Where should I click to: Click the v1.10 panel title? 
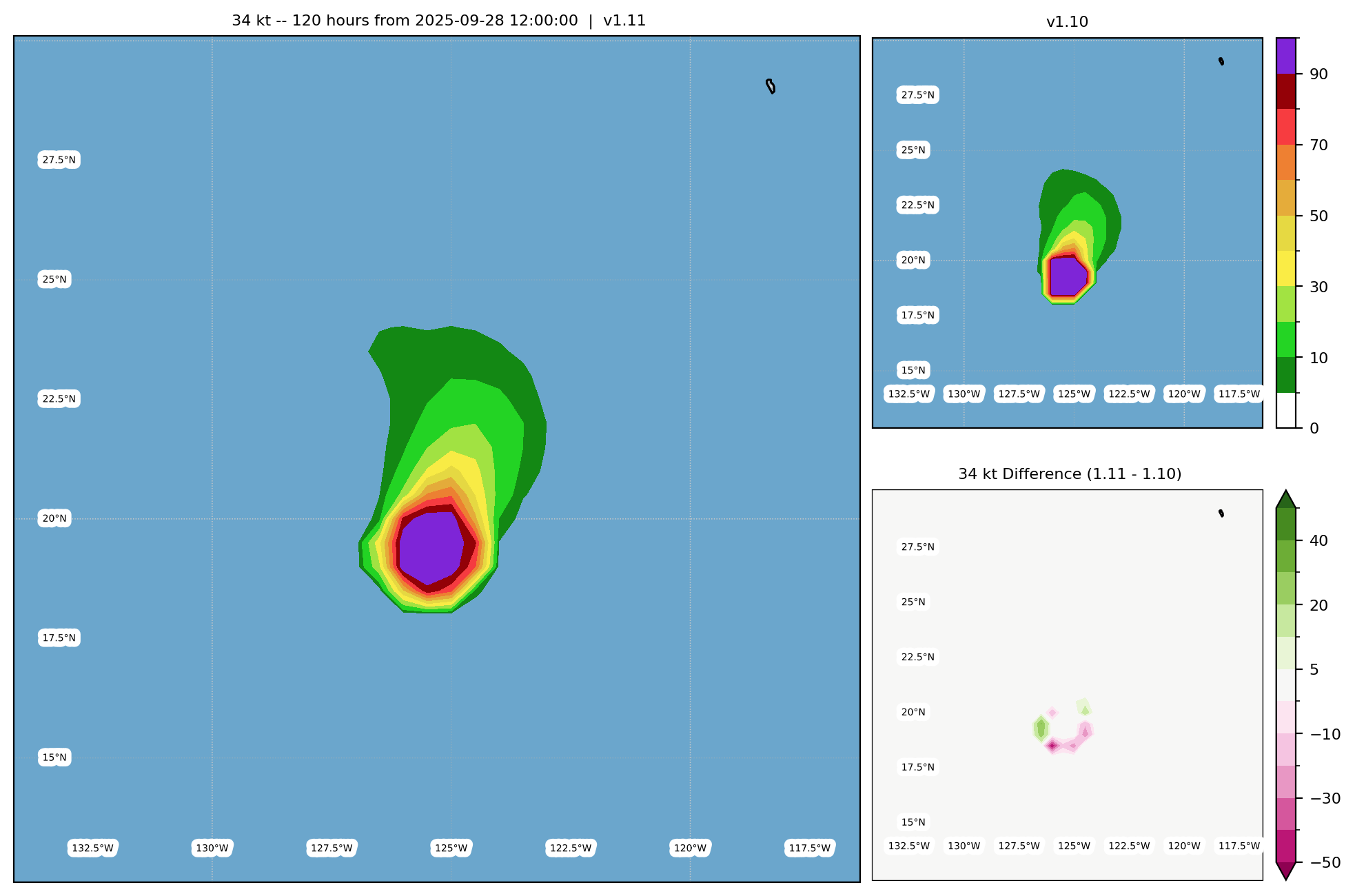pyautogui.click(x=1067, y=22)
